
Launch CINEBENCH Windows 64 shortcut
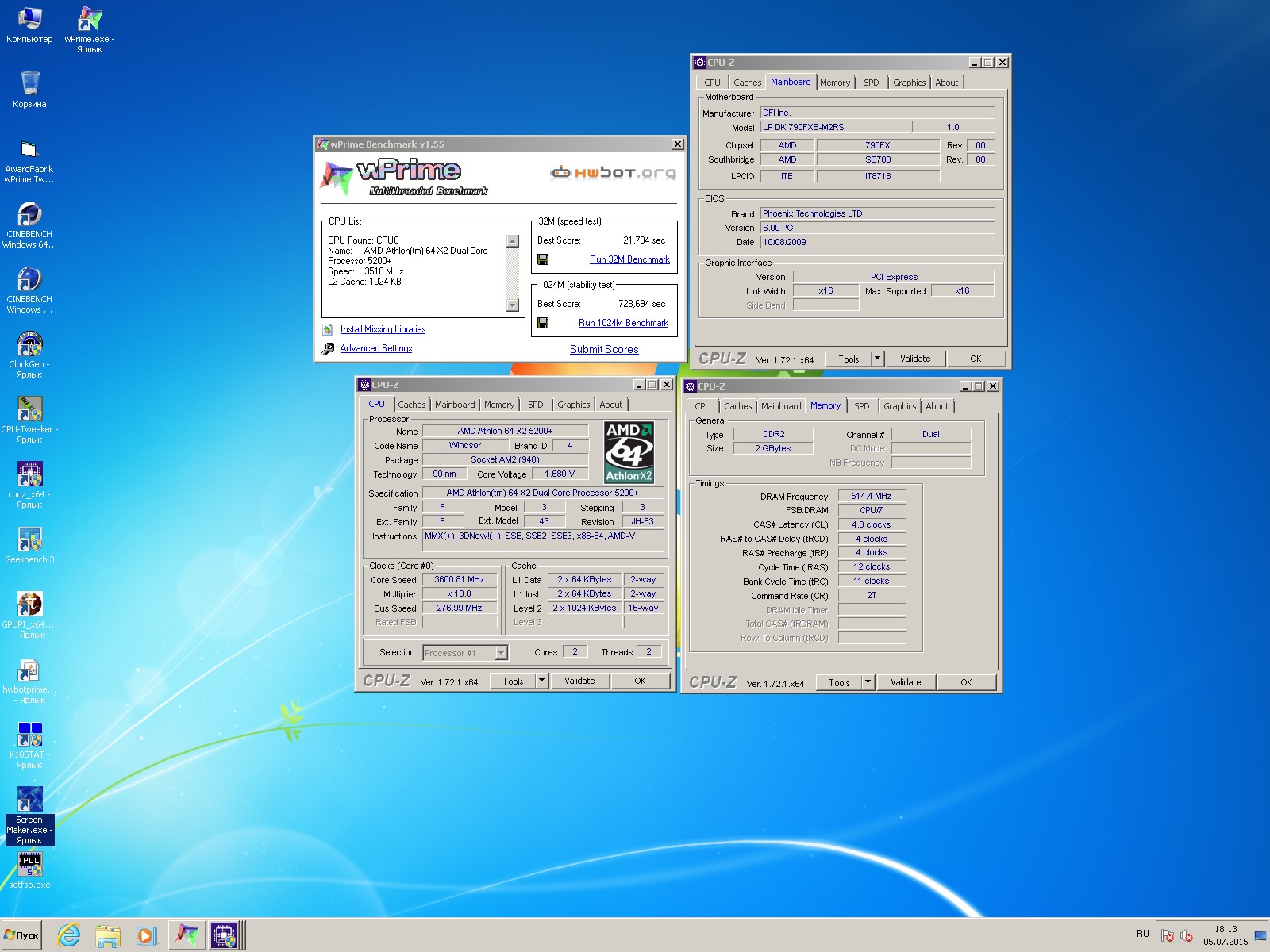pyautogui.click(x=29, y=226)
